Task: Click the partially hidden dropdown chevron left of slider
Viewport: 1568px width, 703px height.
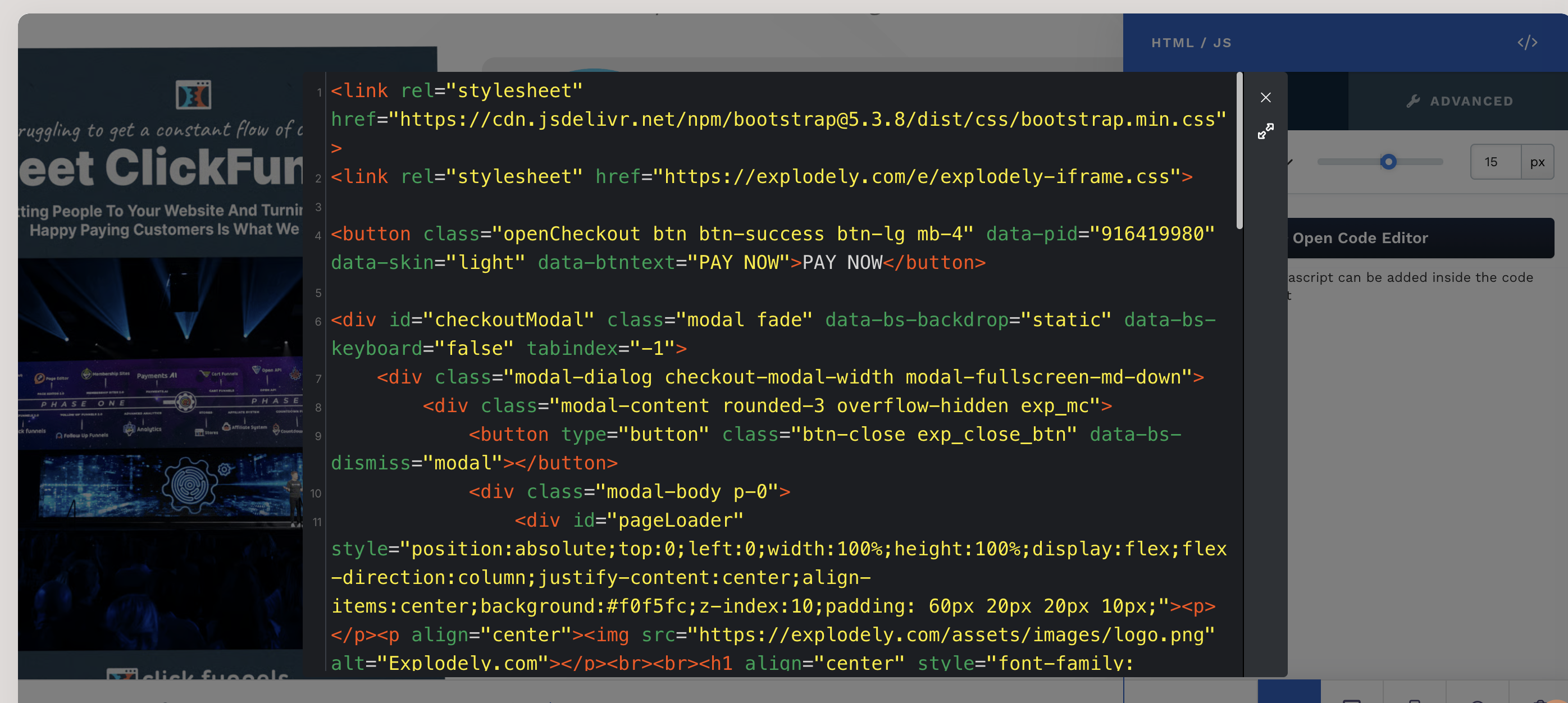Action: (1290, 162)
